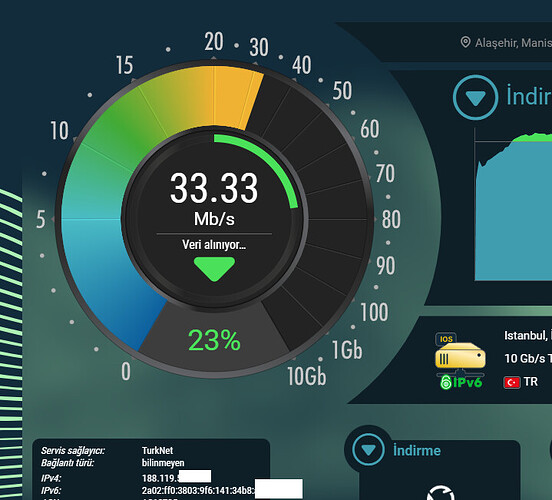Click the green IPv6 lock badge
The height and width of the screenshot is (500, 552).
[461, 382]
